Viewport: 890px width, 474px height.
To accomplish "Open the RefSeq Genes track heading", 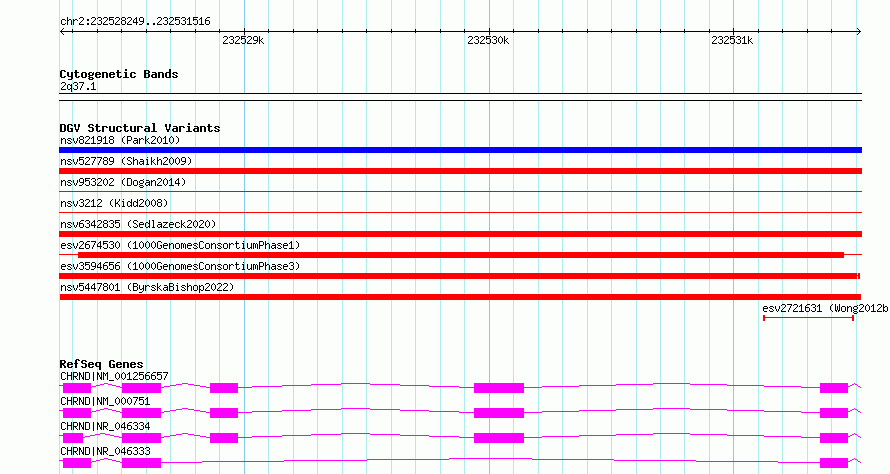I will coord(101,364).
